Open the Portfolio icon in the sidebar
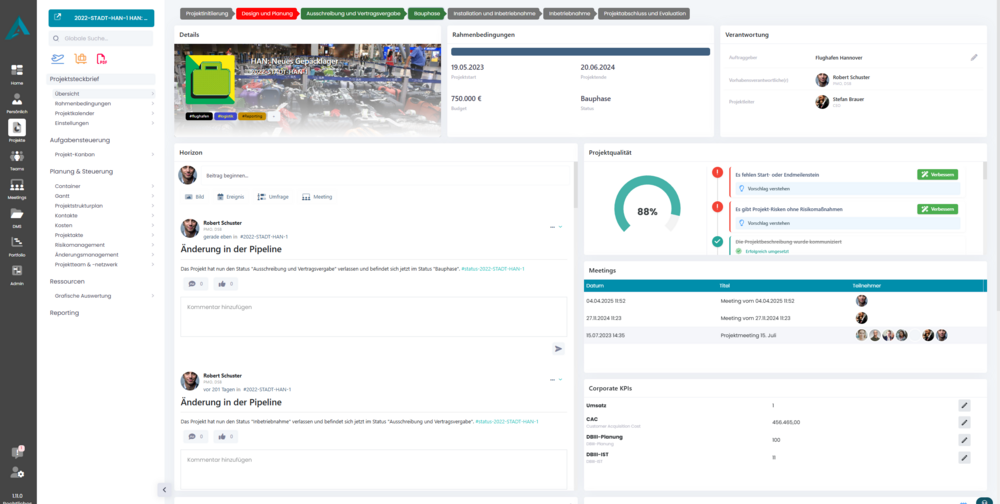 [x=17, y=244]
